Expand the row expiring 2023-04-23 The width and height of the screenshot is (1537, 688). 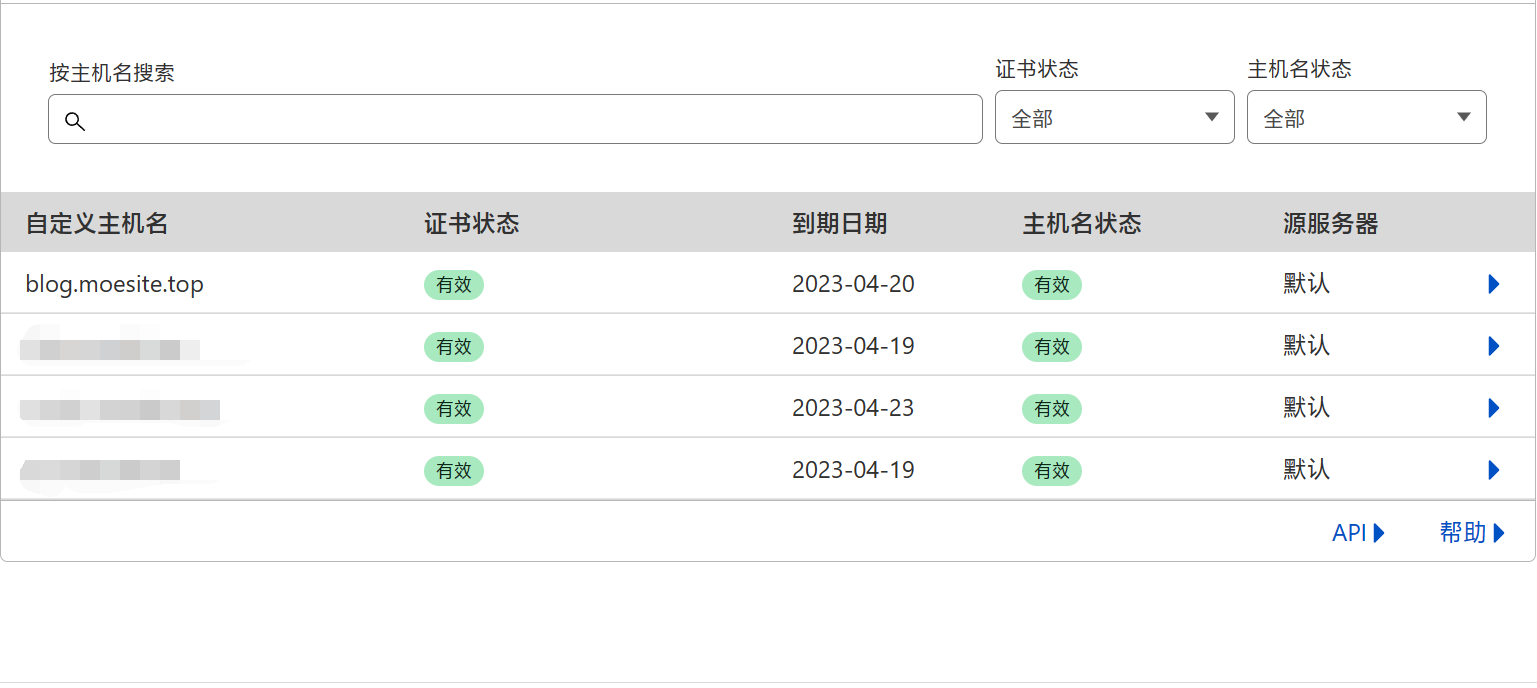pos(1494,408)
